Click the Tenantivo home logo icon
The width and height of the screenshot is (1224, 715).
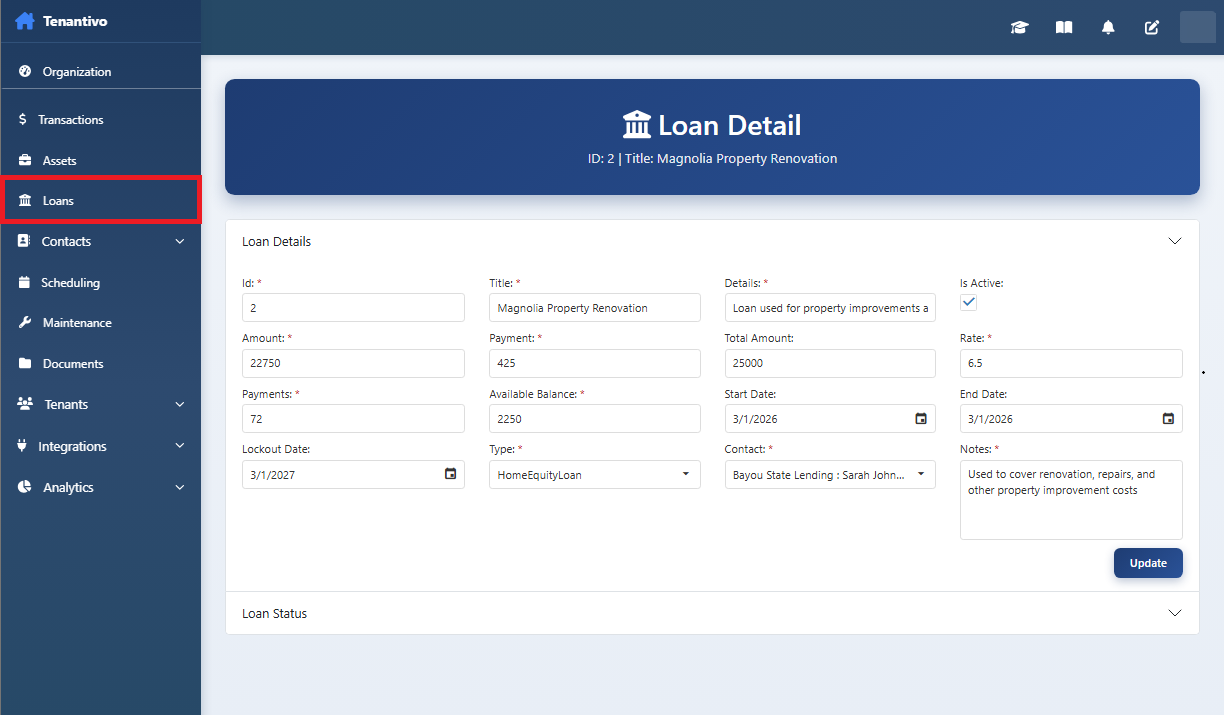pos(25,20)
